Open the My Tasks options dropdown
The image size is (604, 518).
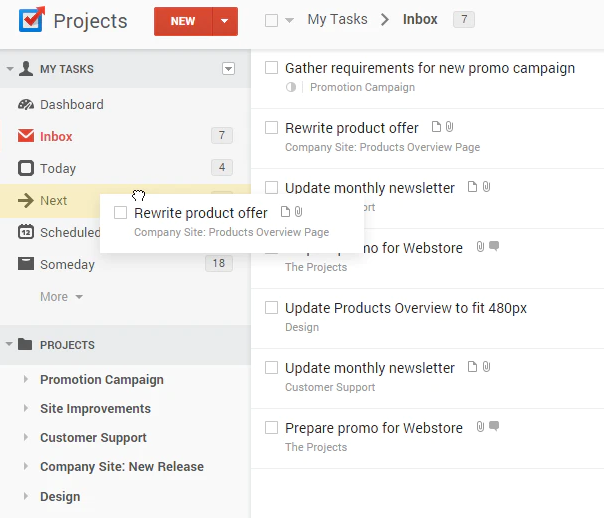tap(228, 69)
